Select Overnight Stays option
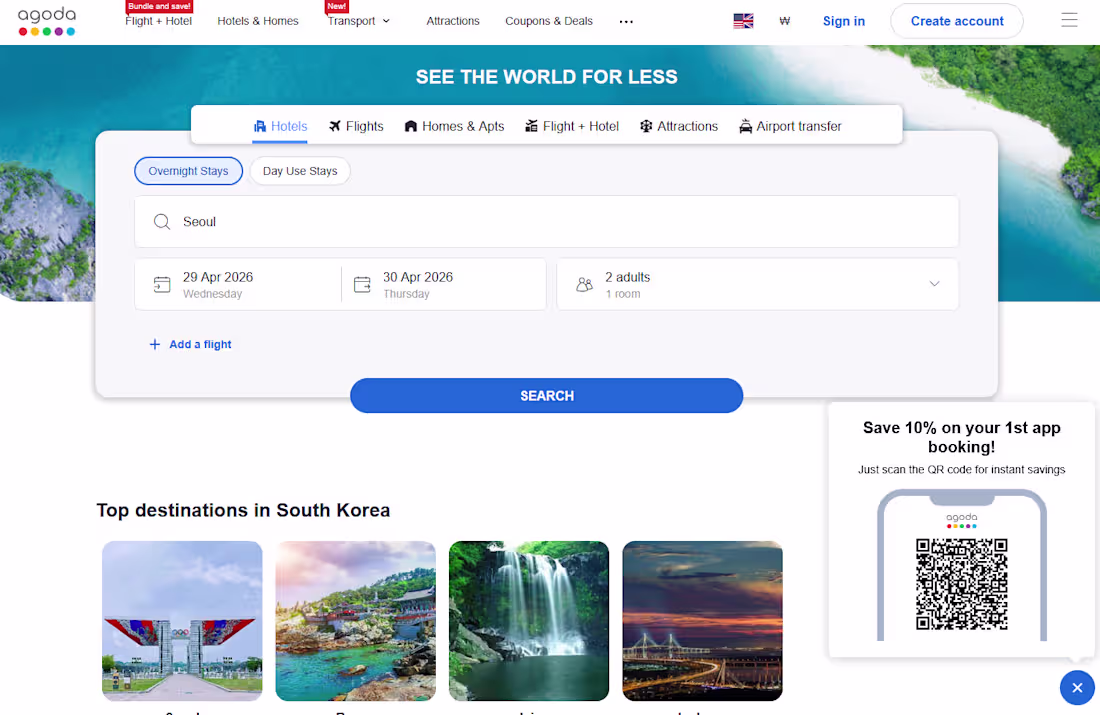The height and width of the screenshot is (715, 1100). coord(188,171)
